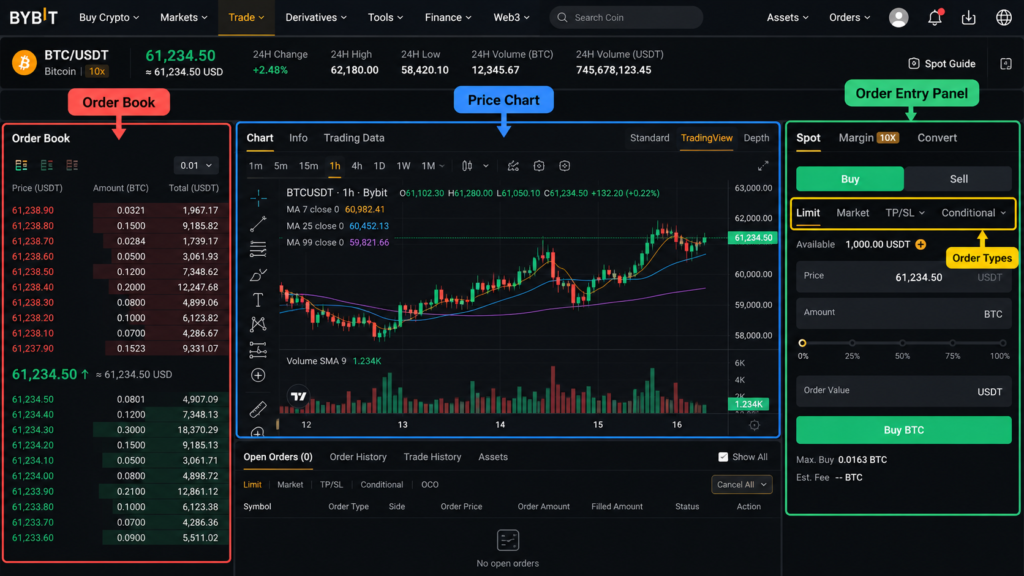This screenshot has width=1024, height=576.
Task: Open the Buy Crypto dropdown
Action: (x=109, y=18)
